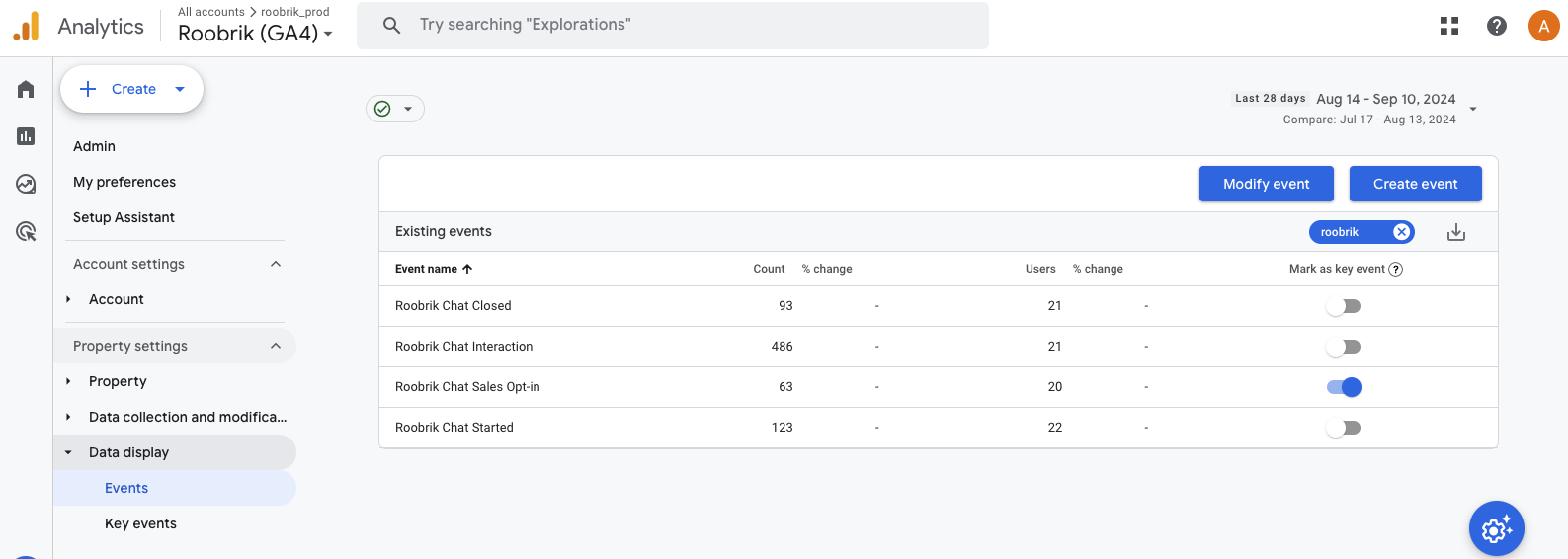Click the green data status check icon

pos(383,109)
